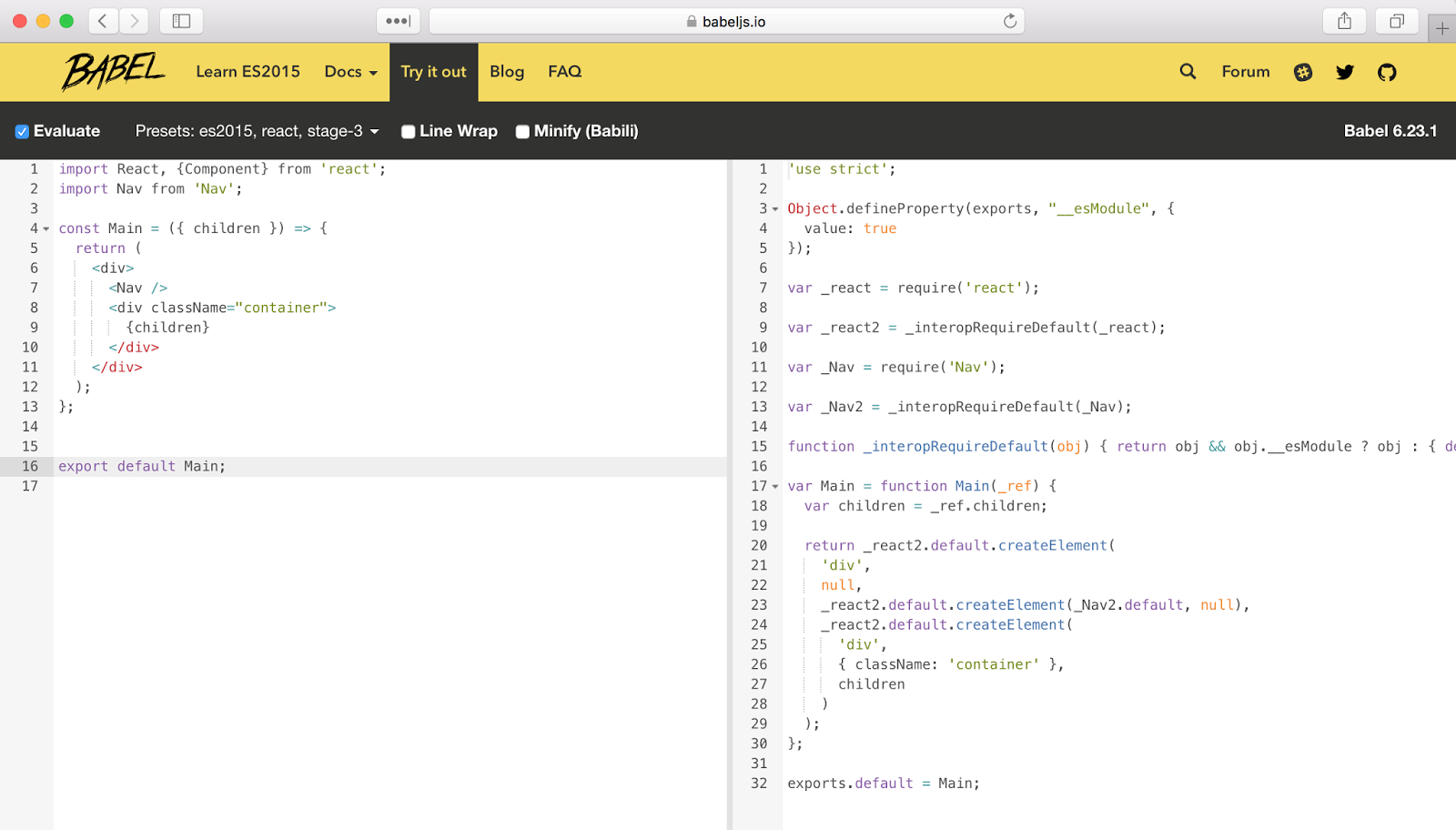
Task: Click the first input line importing React
Action: 223,169
